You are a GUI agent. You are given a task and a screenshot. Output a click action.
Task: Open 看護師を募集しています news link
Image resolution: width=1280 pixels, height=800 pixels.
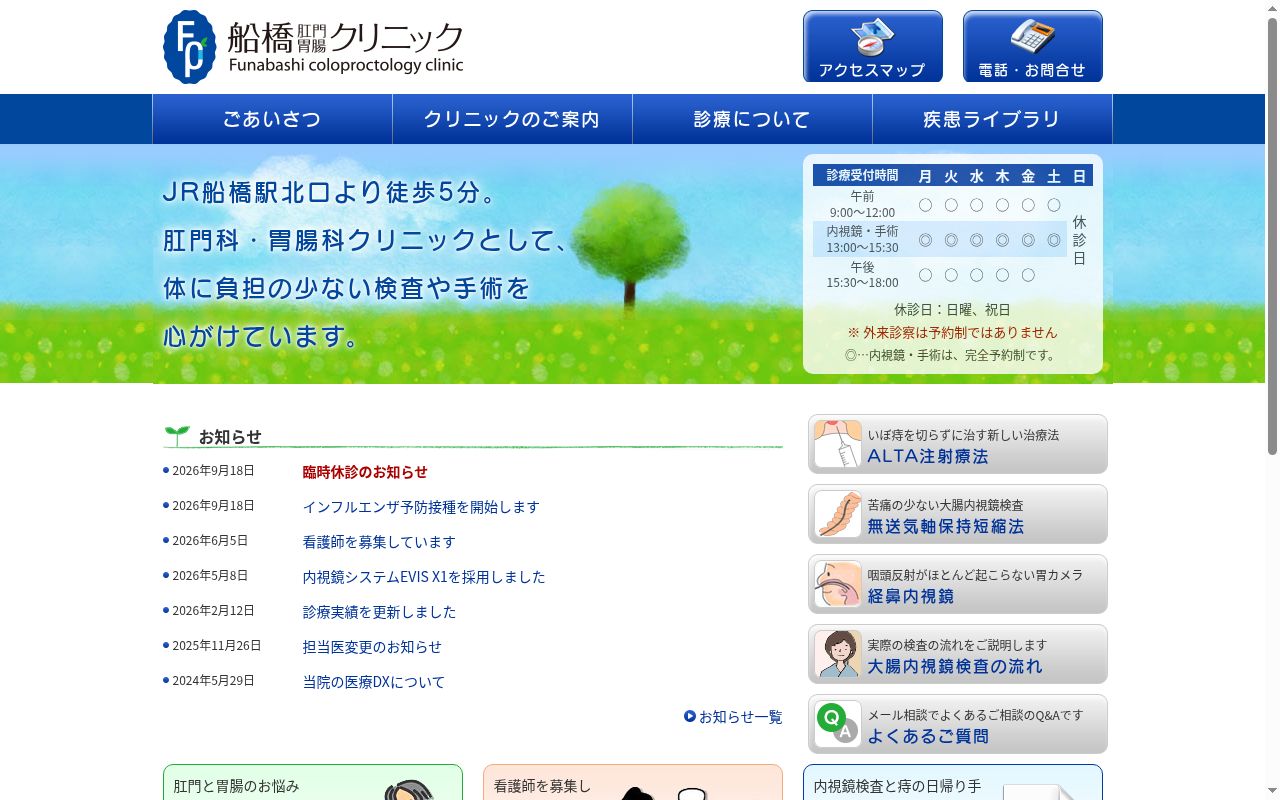[x=379, y=542]
